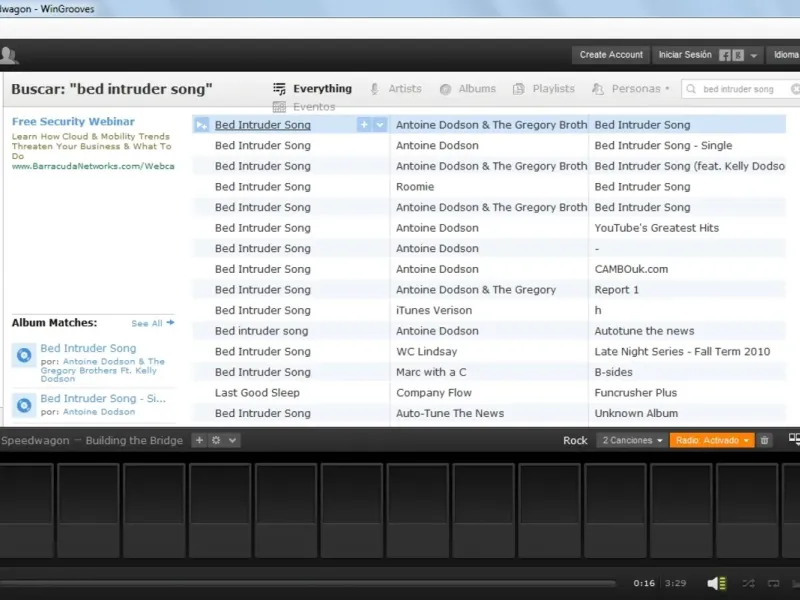This screenshot has width=800, height=600.
Task: Open the Eventos tab
Action: pyautogui.click(x=304, y=107)
